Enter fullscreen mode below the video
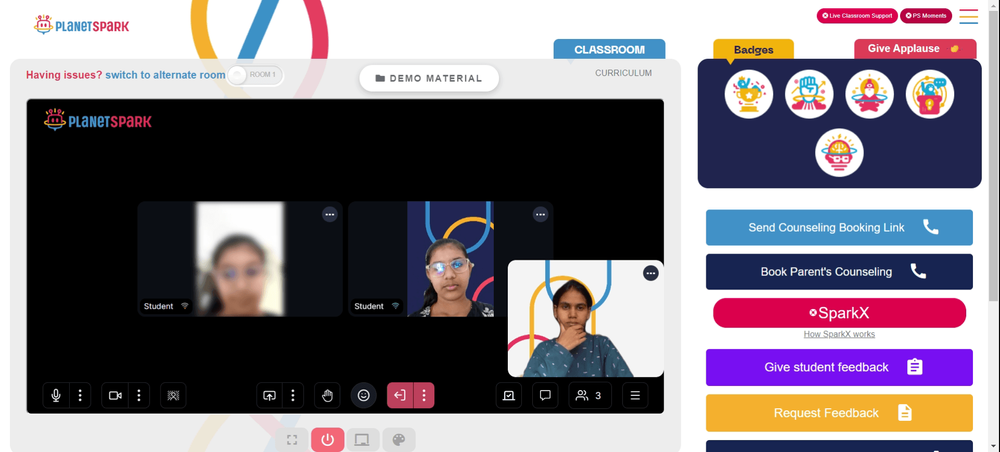 (x=292, y=440)
